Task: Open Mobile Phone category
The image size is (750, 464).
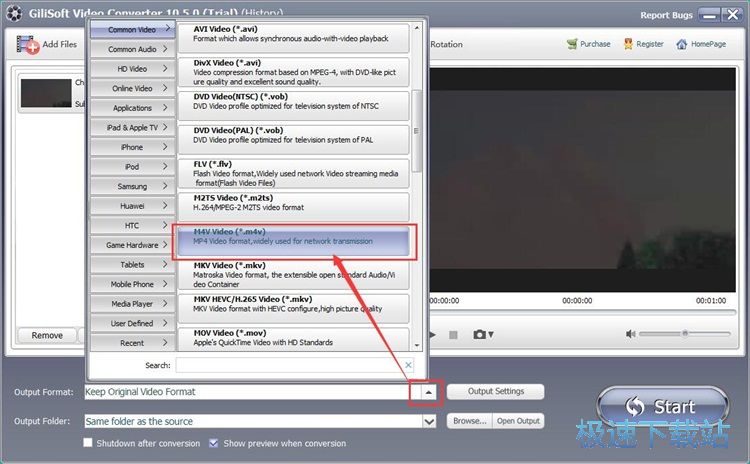Action: [x=132, y=284]
